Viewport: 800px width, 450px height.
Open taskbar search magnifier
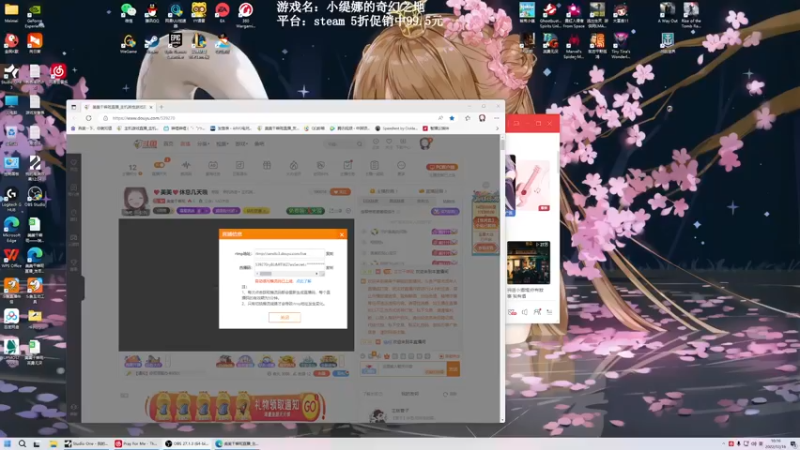tap(22, 444)
